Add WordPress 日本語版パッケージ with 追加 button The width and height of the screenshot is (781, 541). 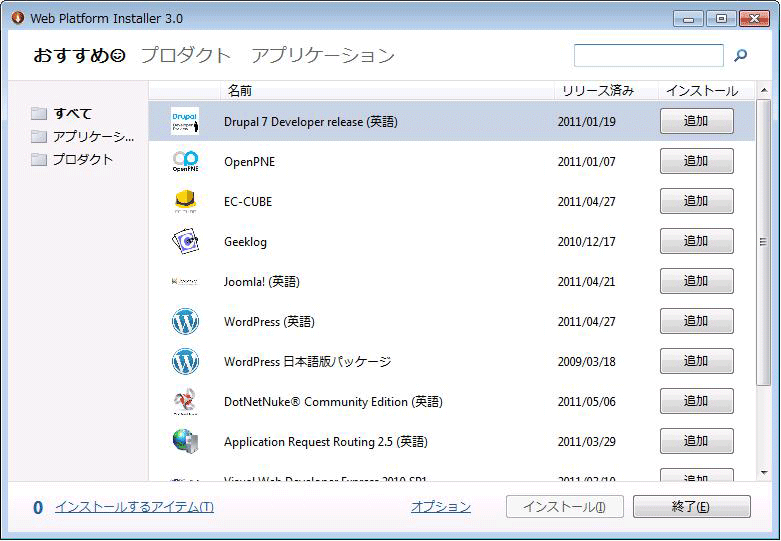click(x=696, y=361)
